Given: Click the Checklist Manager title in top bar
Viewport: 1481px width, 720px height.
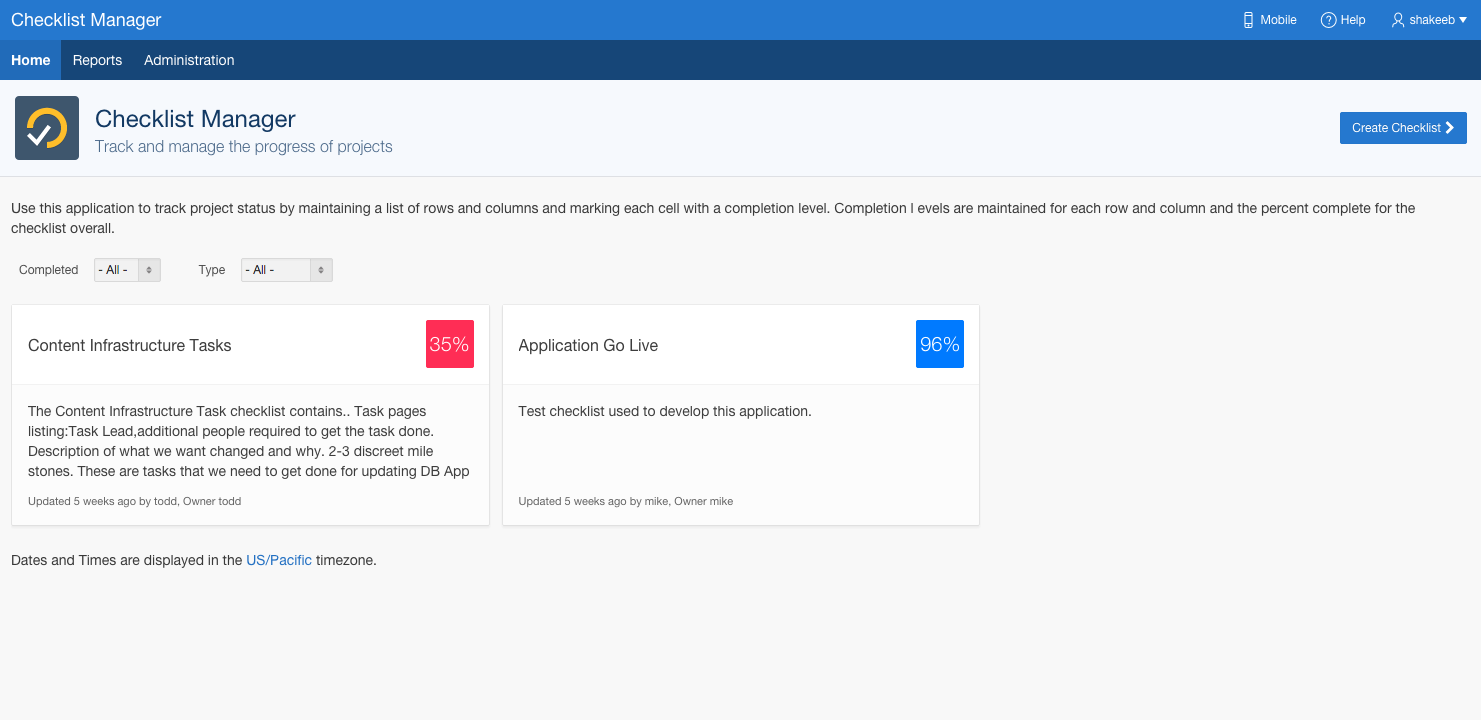Looking at the screenshot, I should pyautogui.click(x=86, y=20).
